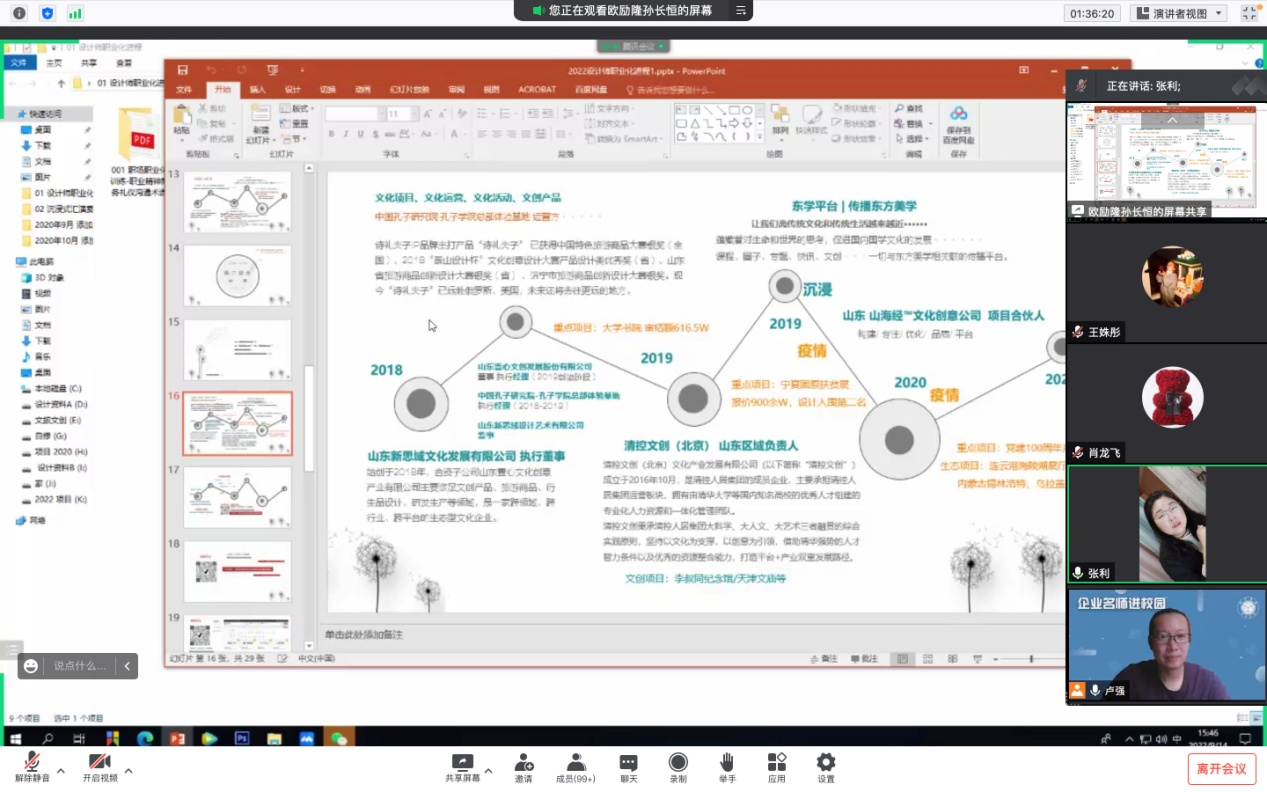
Task: Switch to the Insert tab in PowerPoint
Action: click(x=257, y=89)
